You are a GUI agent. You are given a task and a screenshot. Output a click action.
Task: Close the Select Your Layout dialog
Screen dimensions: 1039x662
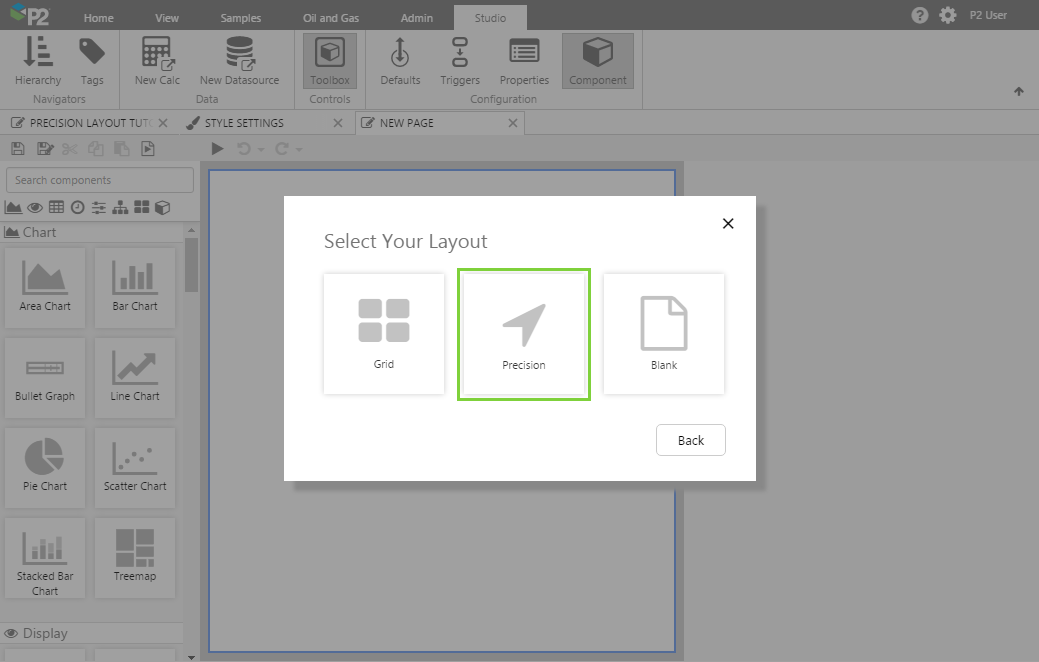click(728, 223)
